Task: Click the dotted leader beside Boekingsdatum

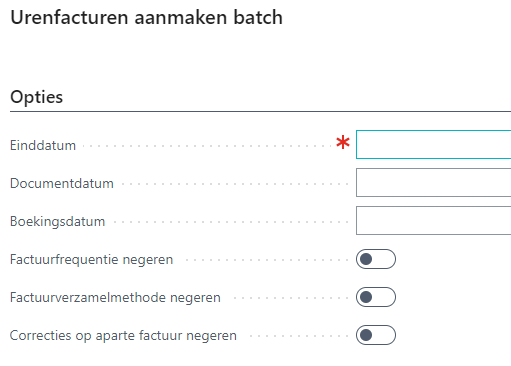Action: [231, 222]
